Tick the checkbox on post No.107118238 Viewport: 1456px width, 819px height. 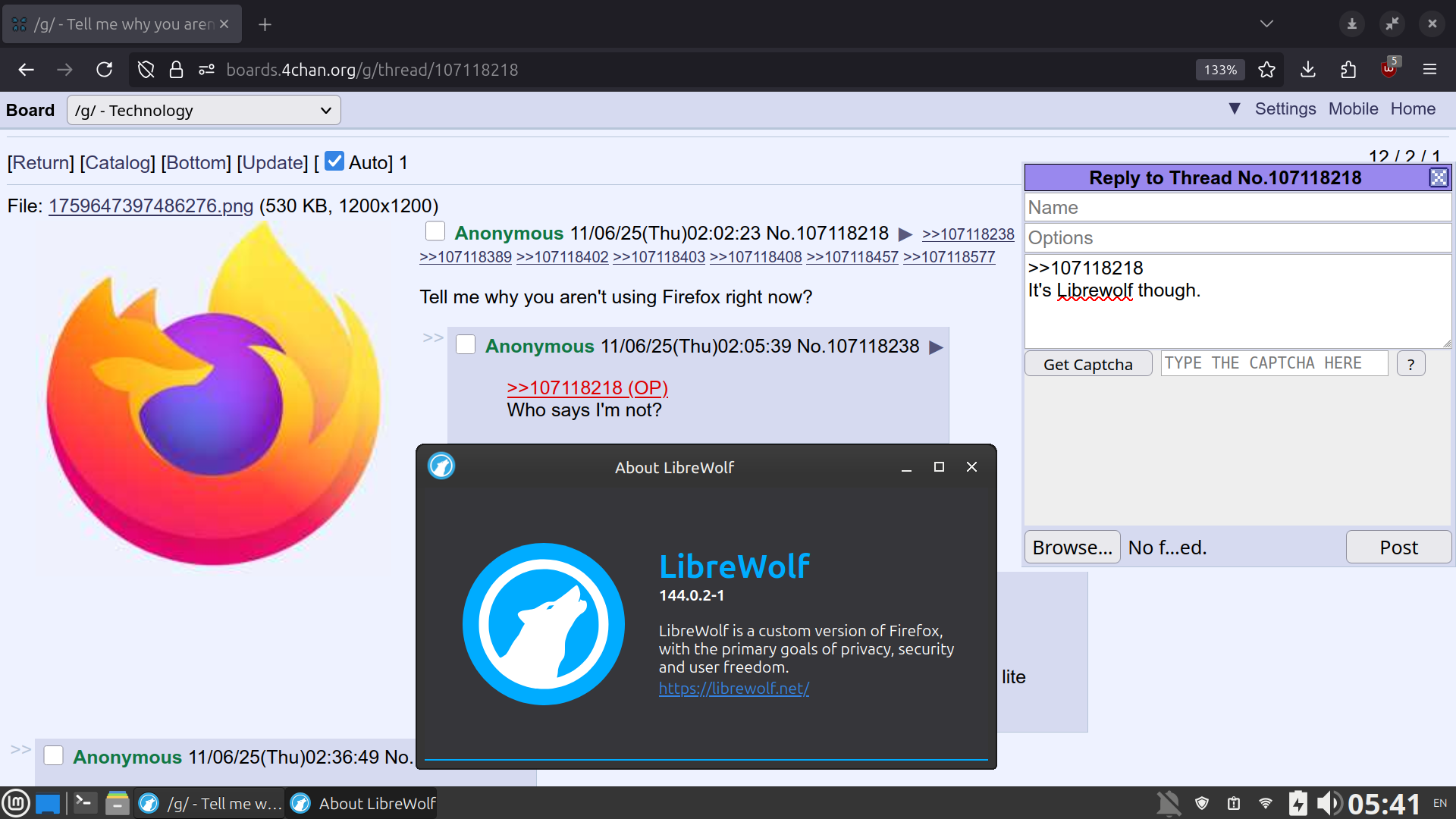(466, 345)
